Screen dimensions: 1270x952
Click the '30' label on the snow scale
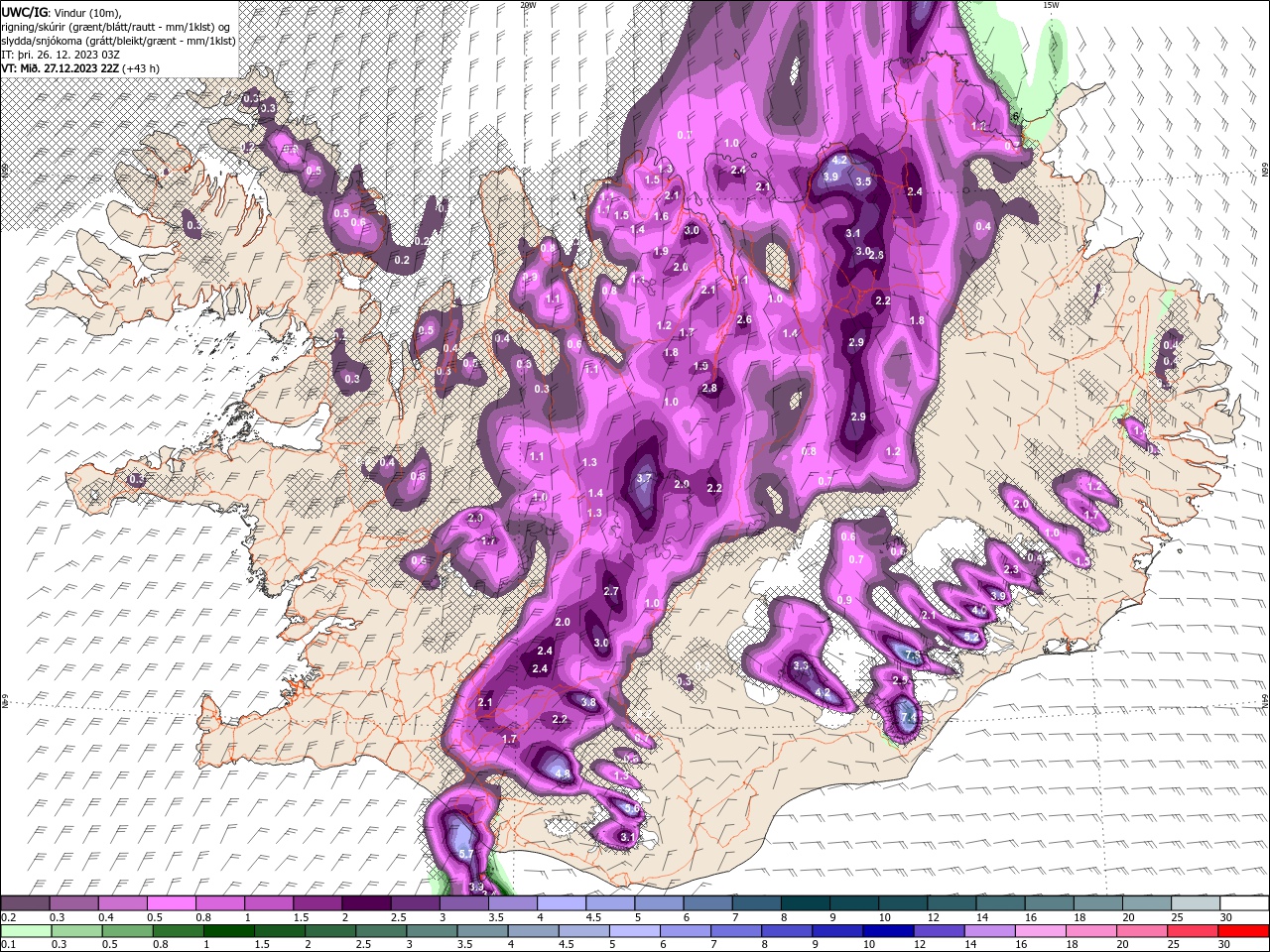[x=1226, y=917]
